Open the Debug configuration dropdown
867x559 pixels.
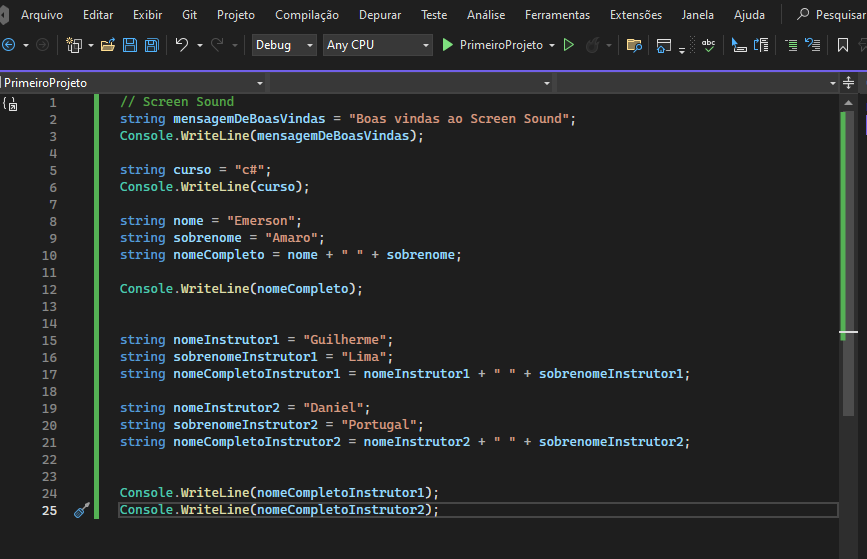coord(284,45)
